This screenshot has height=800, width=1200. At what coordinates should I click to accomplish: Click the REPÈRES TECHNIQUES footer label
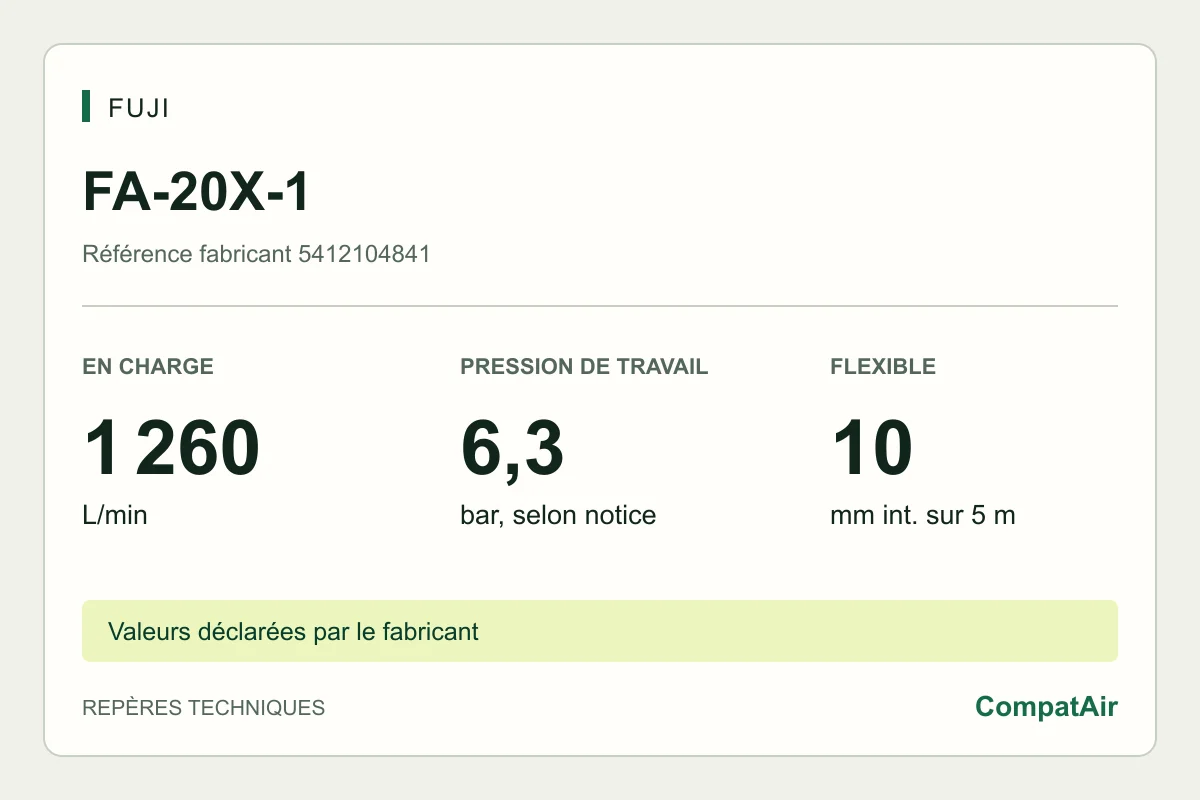[x=203, y=708]
